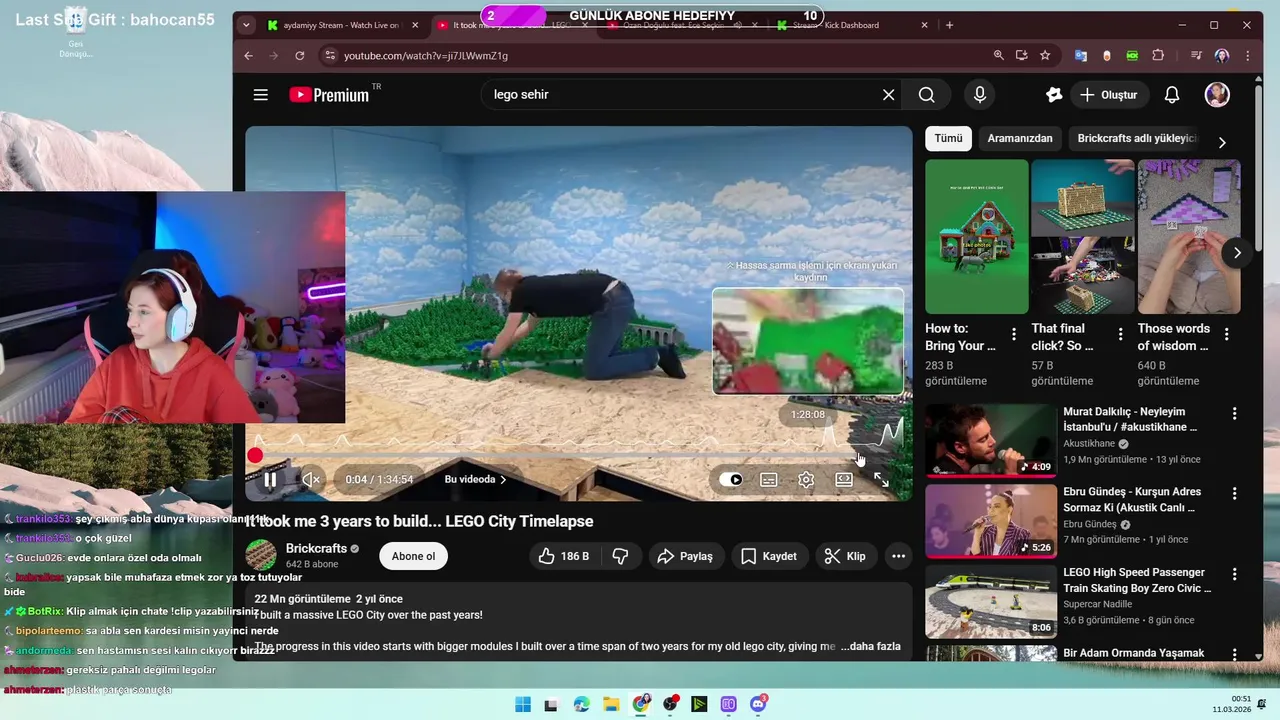Open File Explorer from the taskbar
Image resolution: width=1280 pixels, height=720 pixels.
pos(611,704)
